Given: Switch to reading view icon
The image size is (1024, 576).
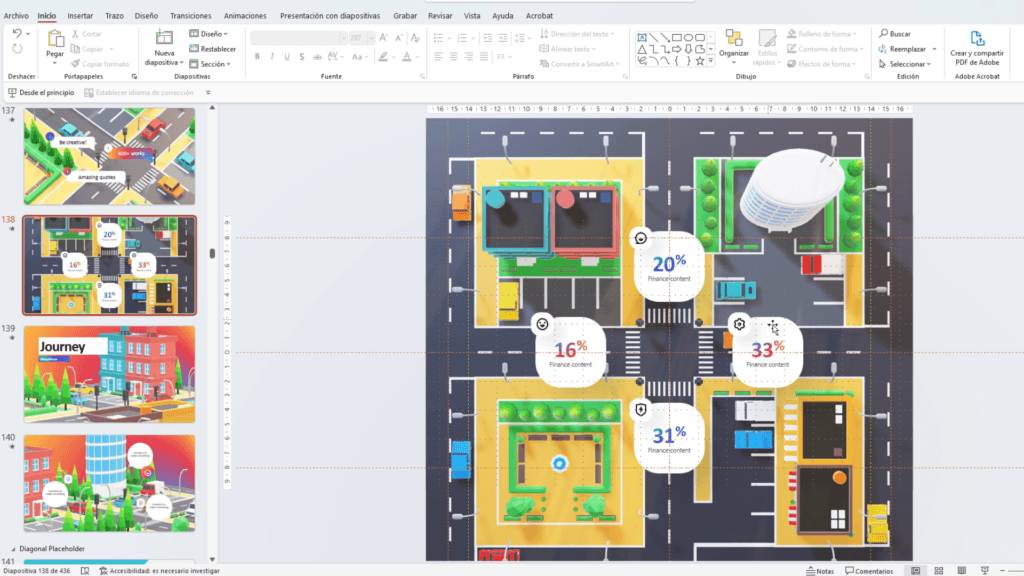Looking at the screenshot, I should coord(961,571).
